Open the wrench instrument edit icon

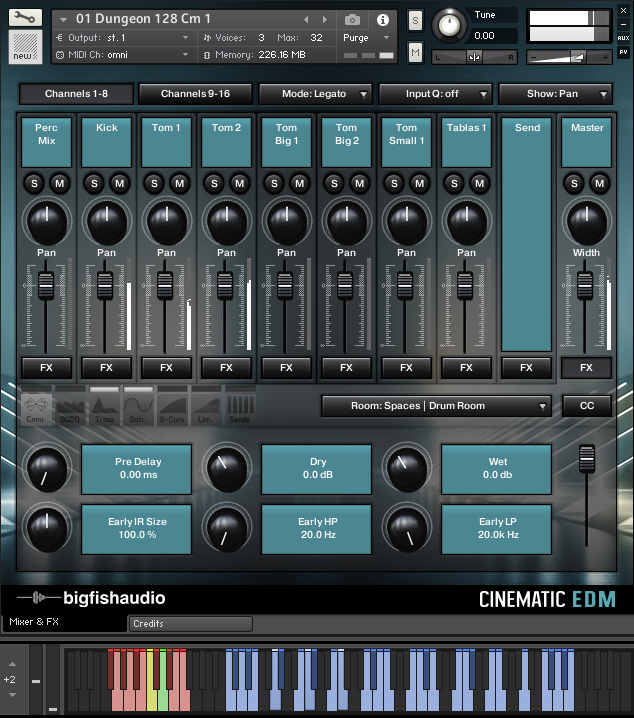tap(25, 18)
